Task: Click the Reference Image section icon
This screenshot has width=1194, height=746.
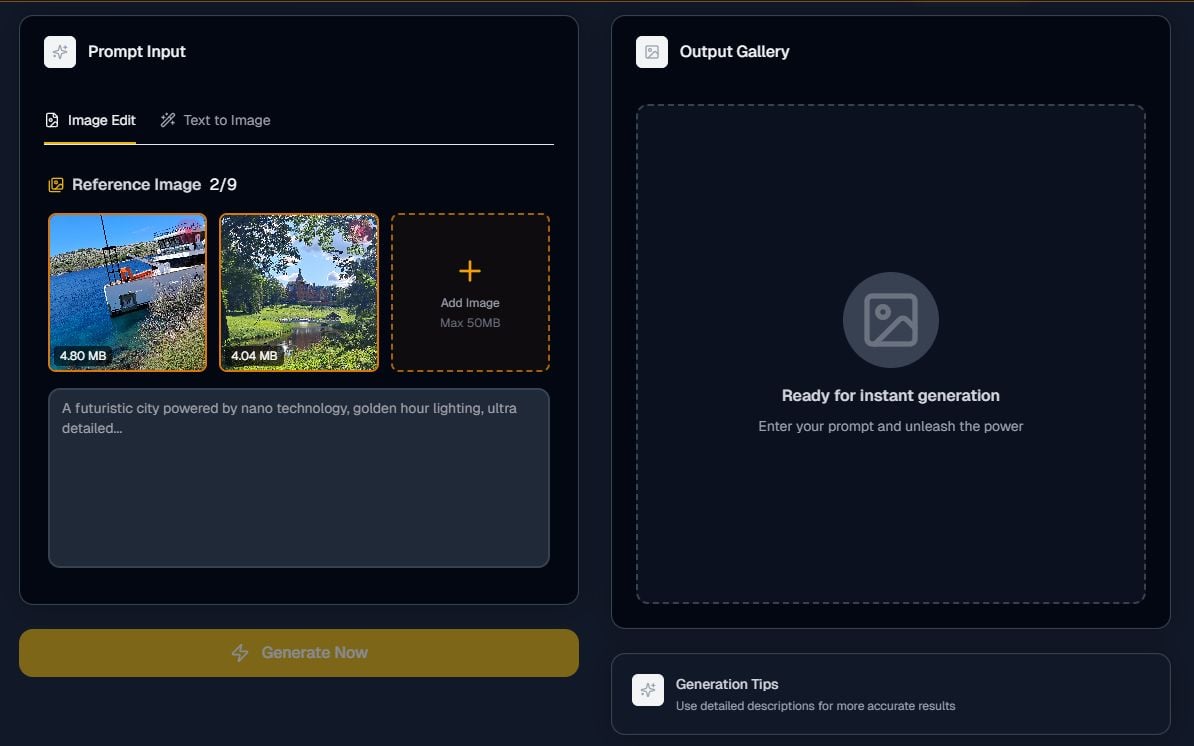Action: tap(56, 185)
